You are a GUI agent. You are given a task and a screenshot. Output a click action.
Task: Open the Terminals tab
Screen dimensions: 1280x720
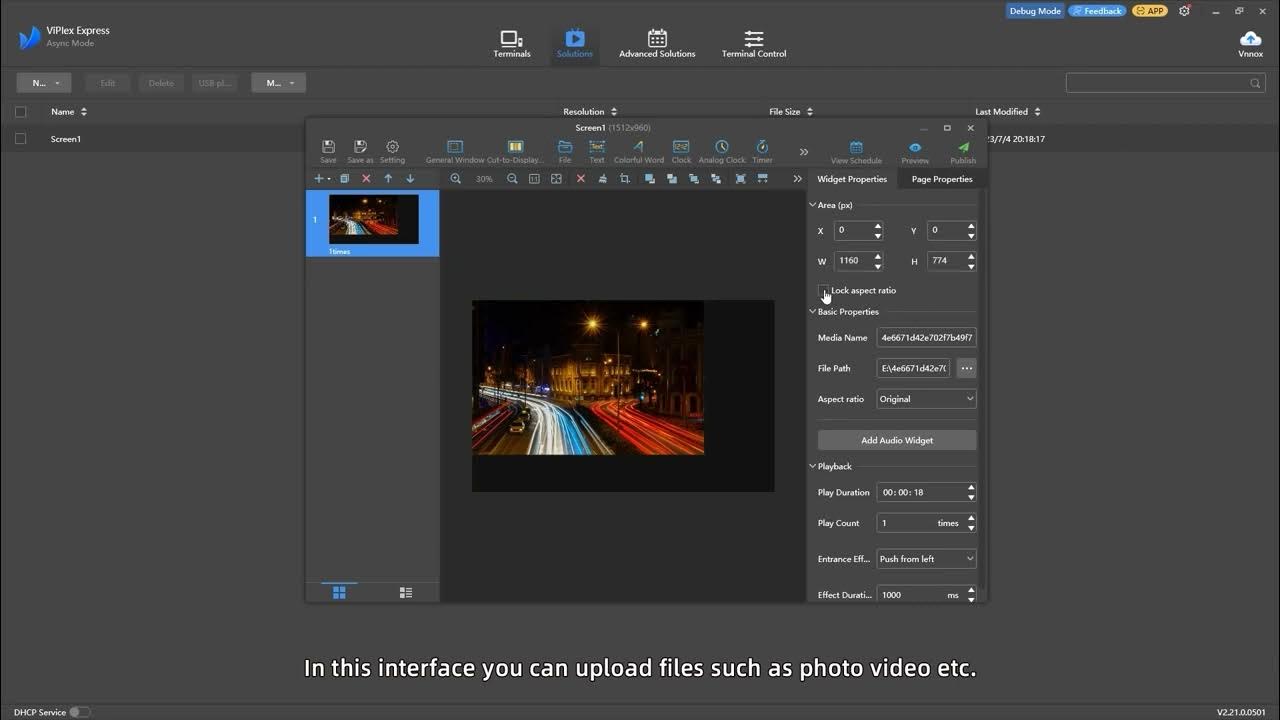512,45
